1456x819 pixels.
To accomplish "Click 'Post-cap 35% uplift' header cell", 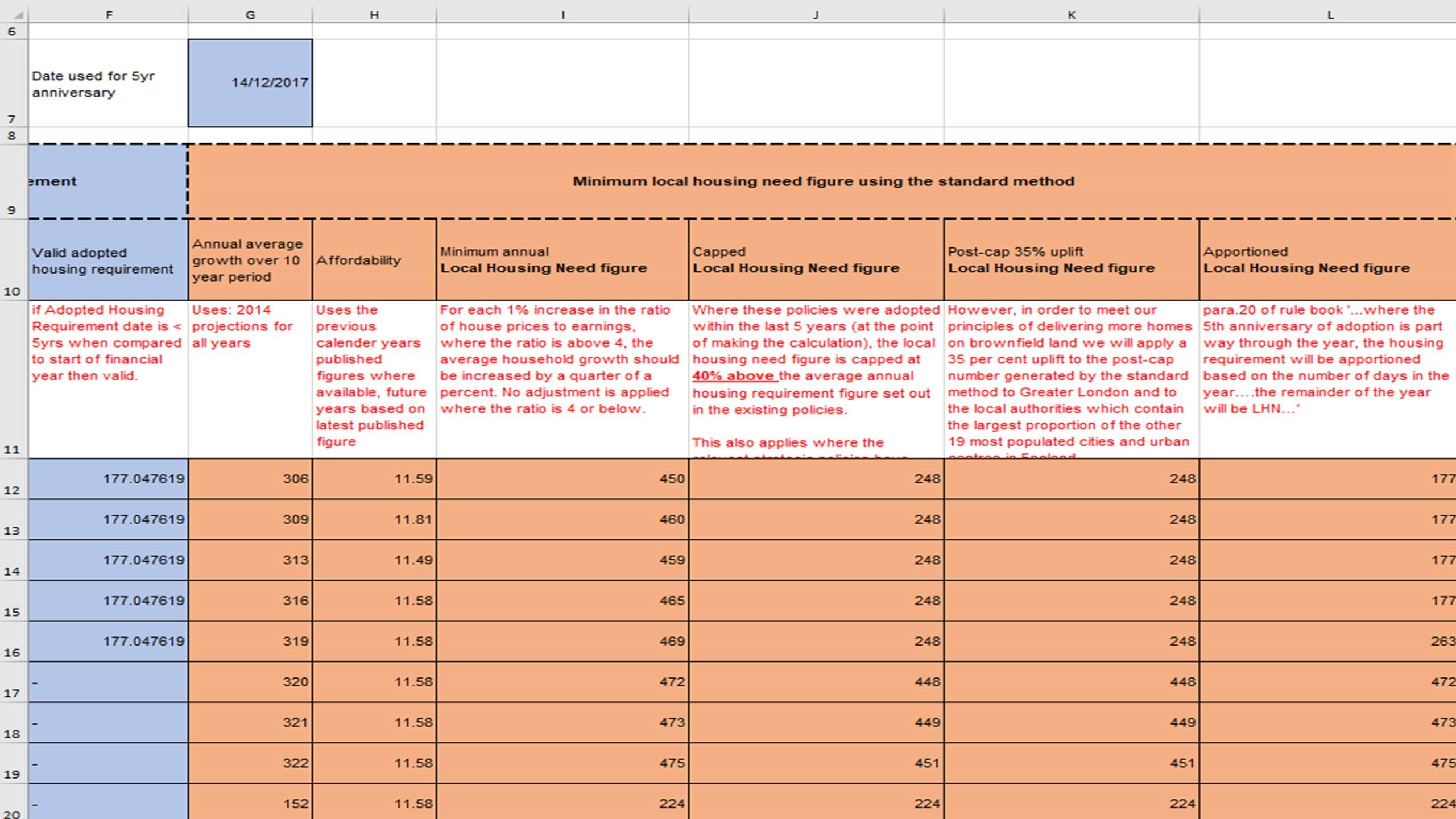I will (1072, 260).
